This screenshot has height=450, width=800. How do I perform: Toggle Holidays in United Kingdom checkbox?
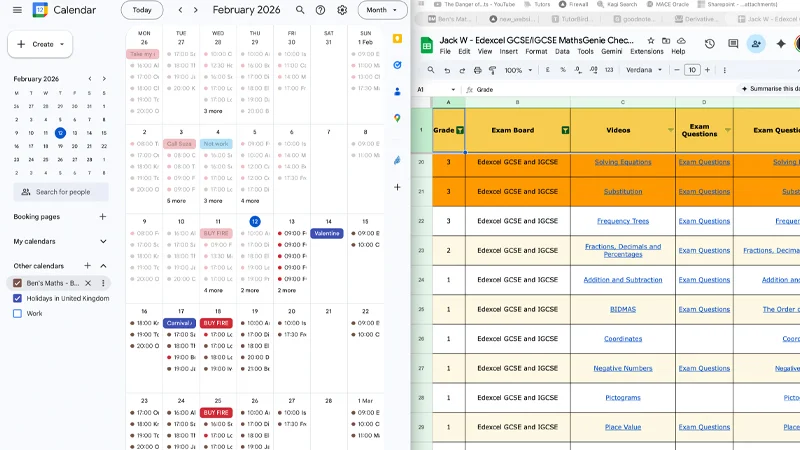pos(17,298)
